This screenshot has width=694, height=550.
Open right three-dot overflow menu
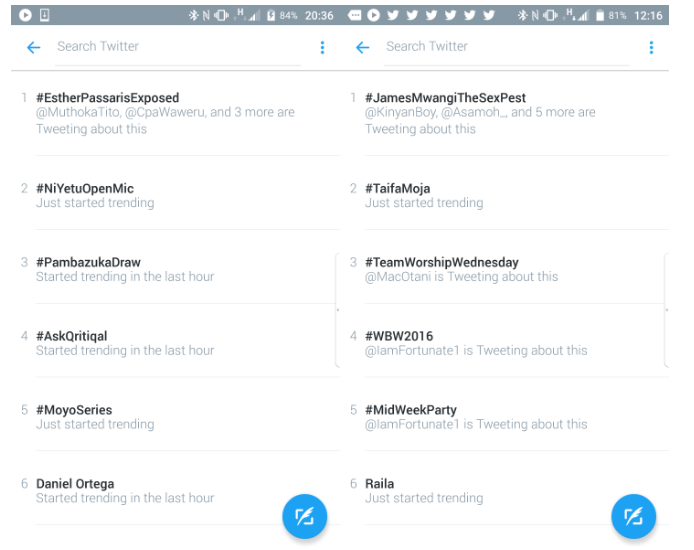click(x=651, y=47)
